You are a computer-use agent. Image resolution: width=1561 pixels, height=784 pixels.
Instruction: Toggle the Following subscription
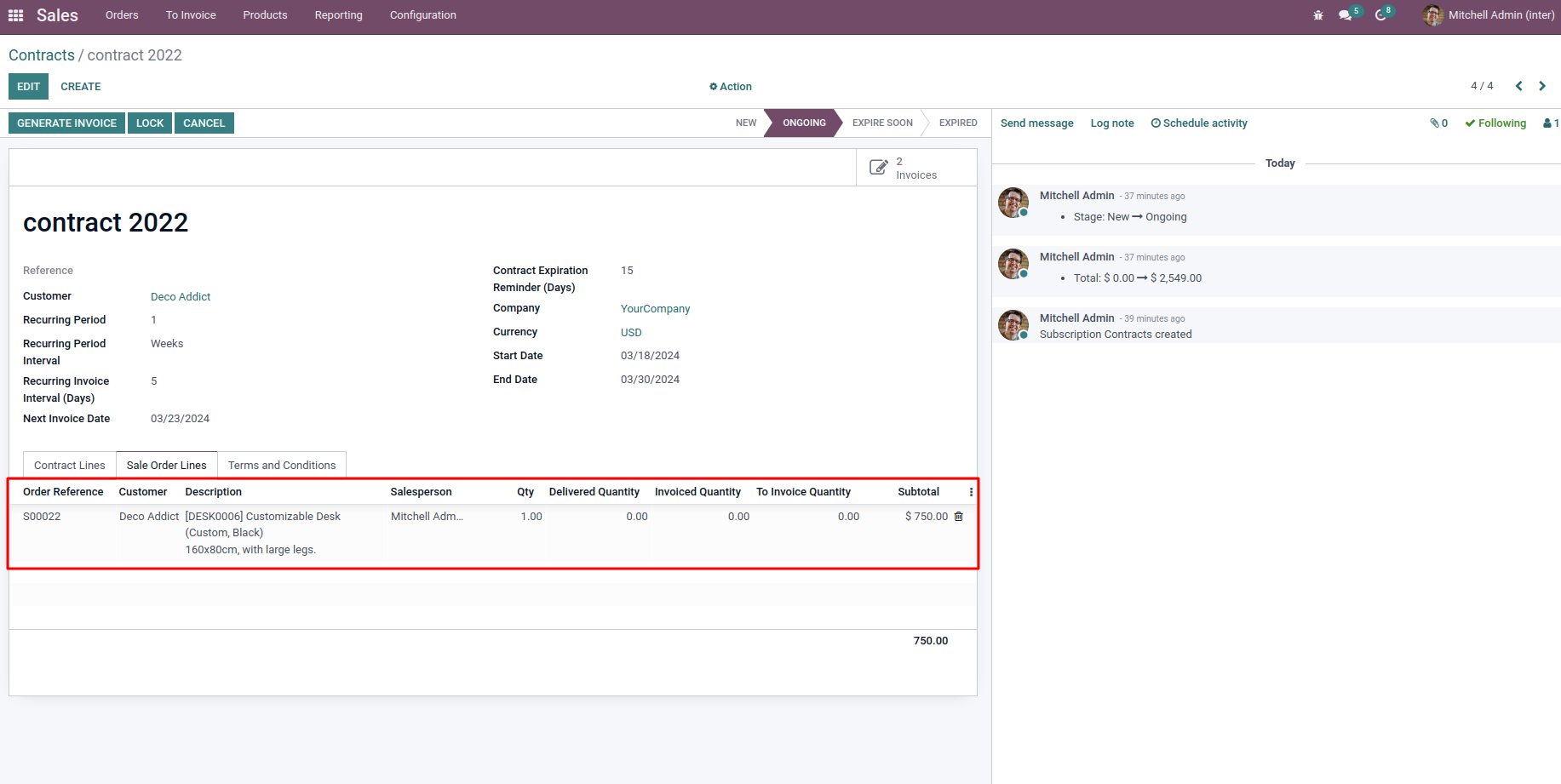[x=1495, y=123]
